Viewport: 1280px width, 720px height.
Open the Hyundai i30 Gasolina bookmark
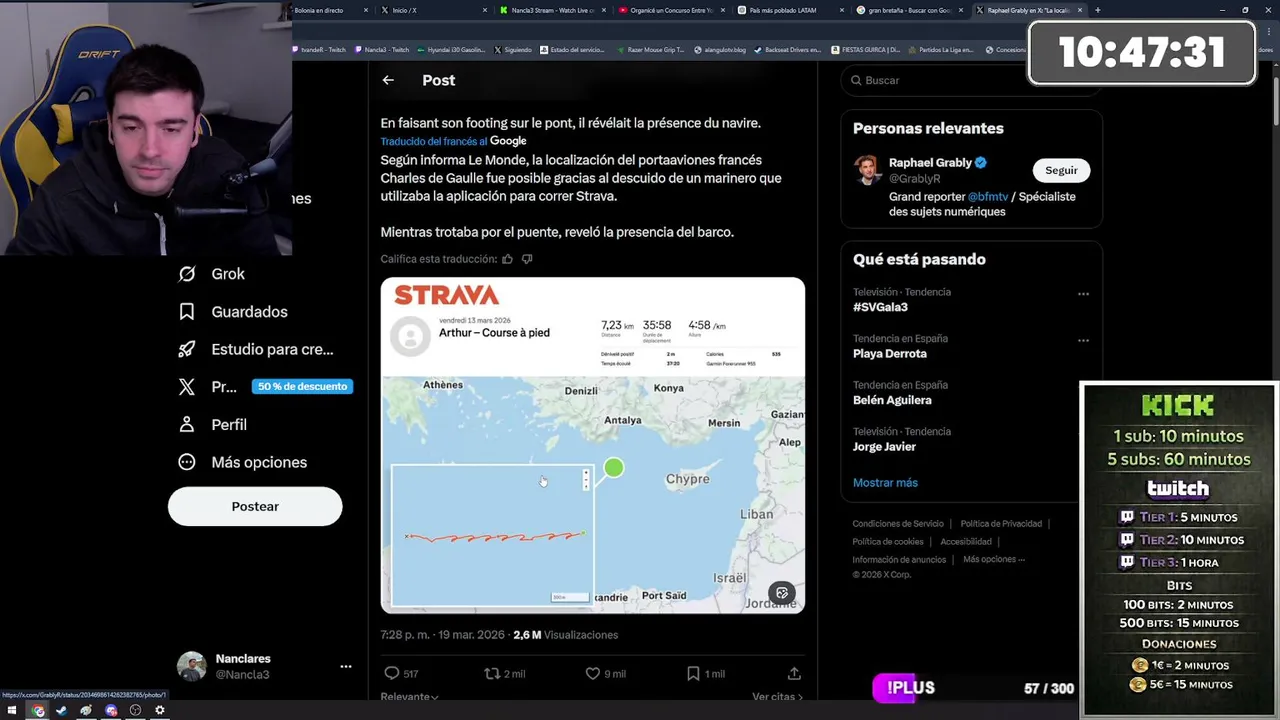pyautogui.click(x=452, y=49)
